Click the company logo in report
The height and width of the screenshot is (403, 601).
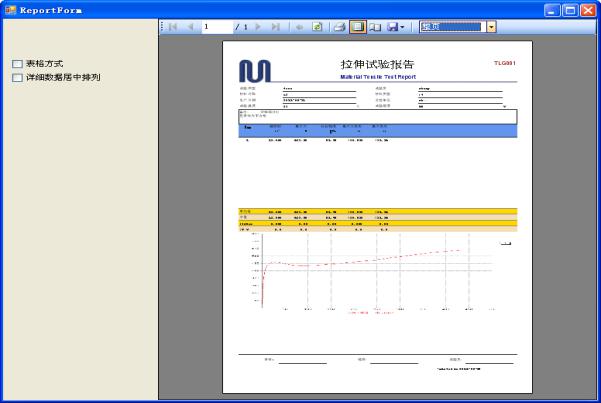[255, 69]
